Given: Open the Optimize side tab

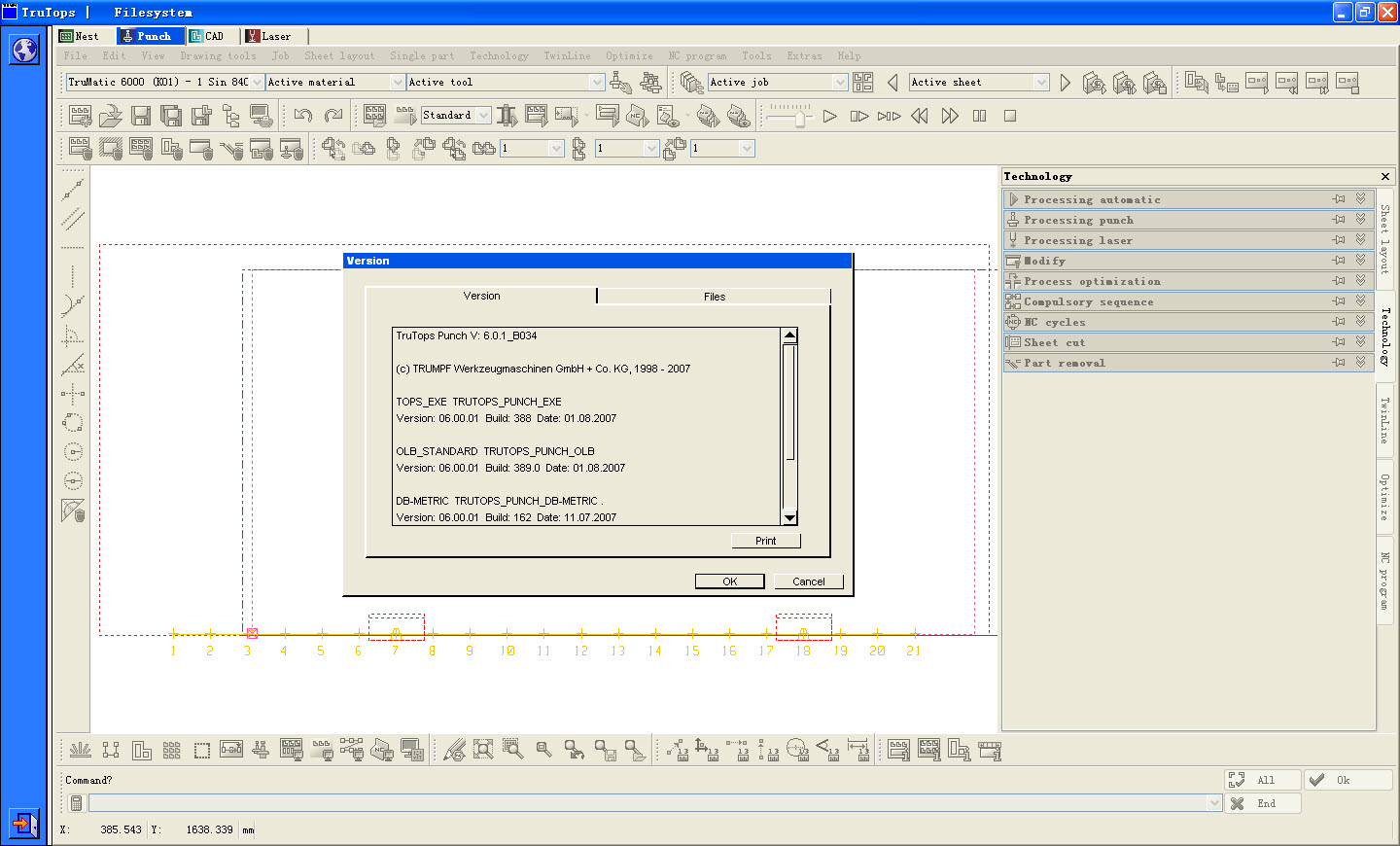Looking at the screenshot, I should 1385,497.
